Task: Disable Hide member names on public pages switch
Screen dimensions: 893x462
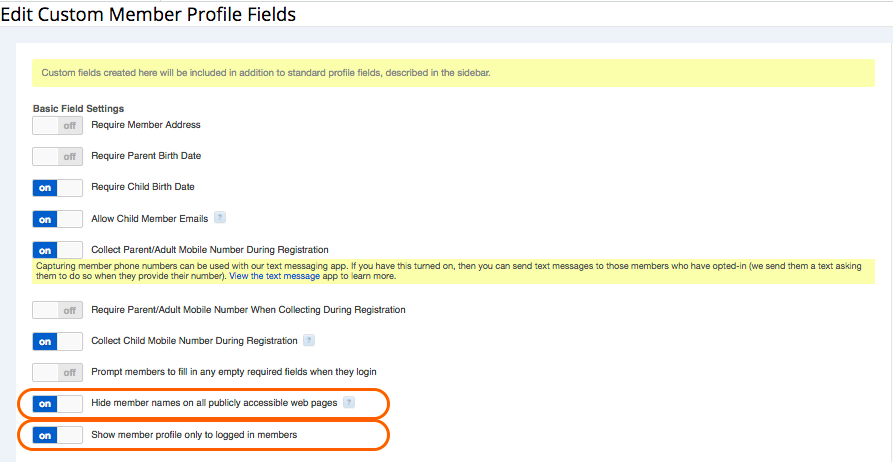Action: (x=58, y=404)
